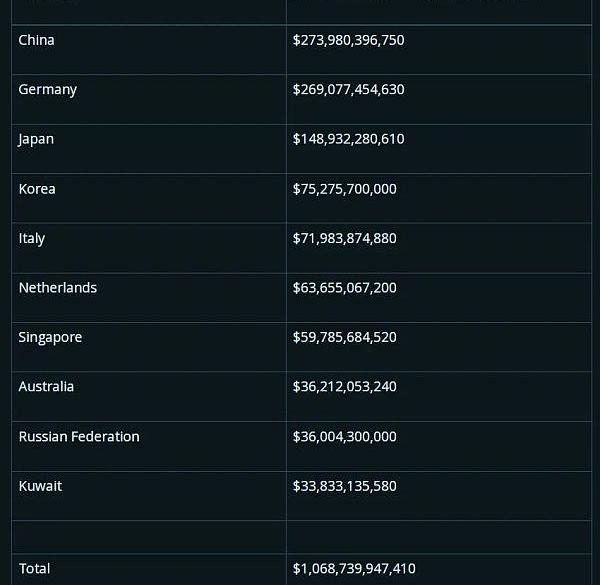Select Korea's value $75,275,700,000
600x585 pixels.
(x=344, y=189)
